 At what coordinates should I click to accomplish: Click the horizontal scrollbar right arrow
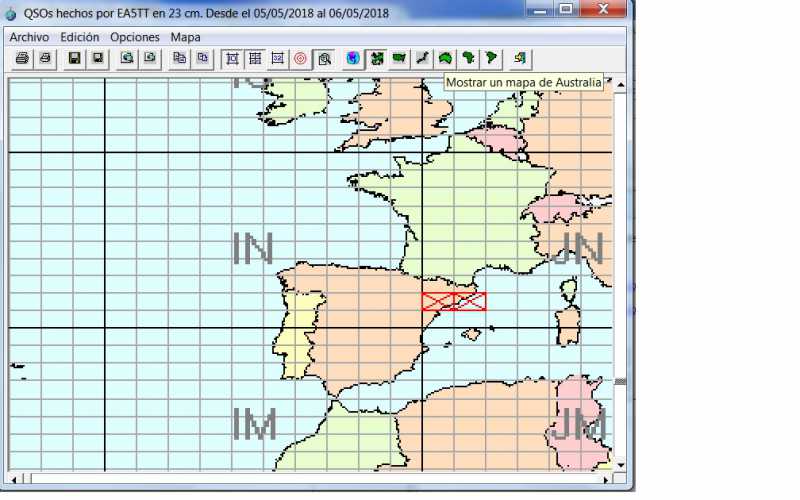click(x=606, y=480)
